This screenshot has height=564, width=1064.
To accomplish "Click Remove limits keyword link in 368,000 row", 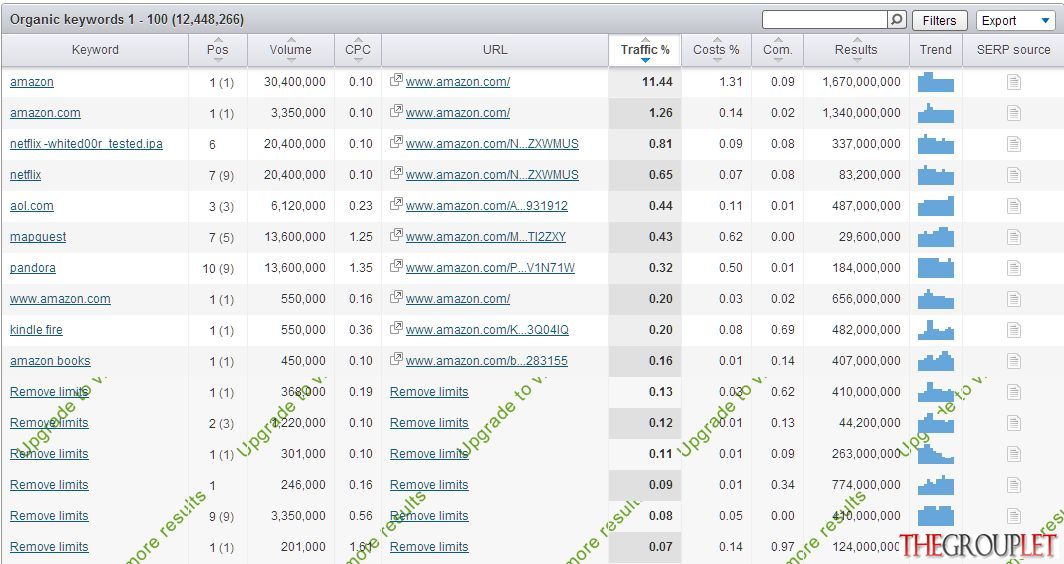I will point(49,392).
